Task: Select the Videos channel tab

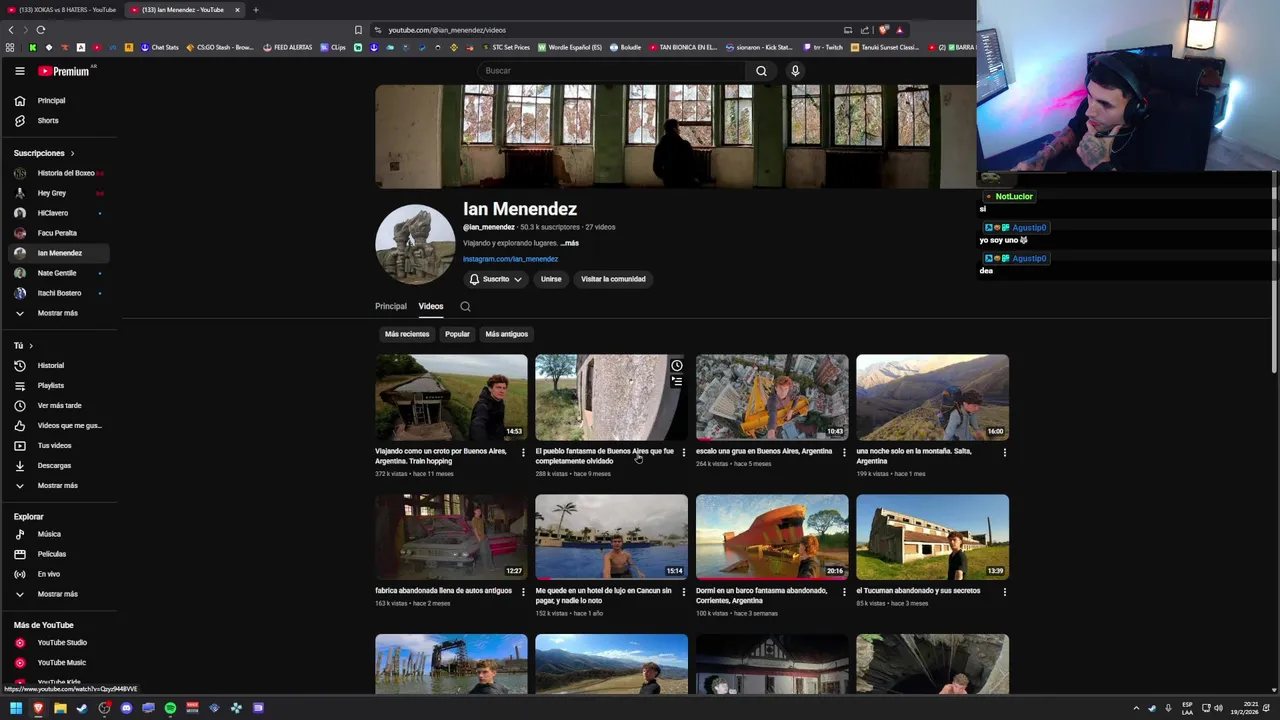Action: 431,306
